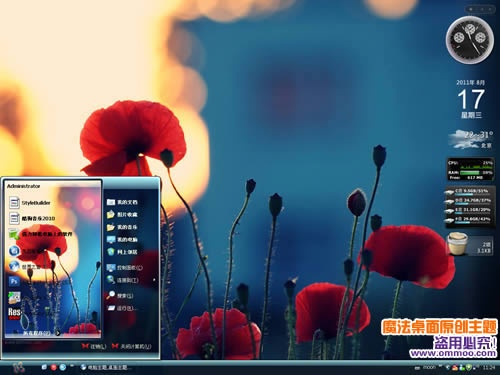Viewport: 500px width, 375px height.
Task: Click the Start button on taskbar
Action: click(x=19, y=367)
